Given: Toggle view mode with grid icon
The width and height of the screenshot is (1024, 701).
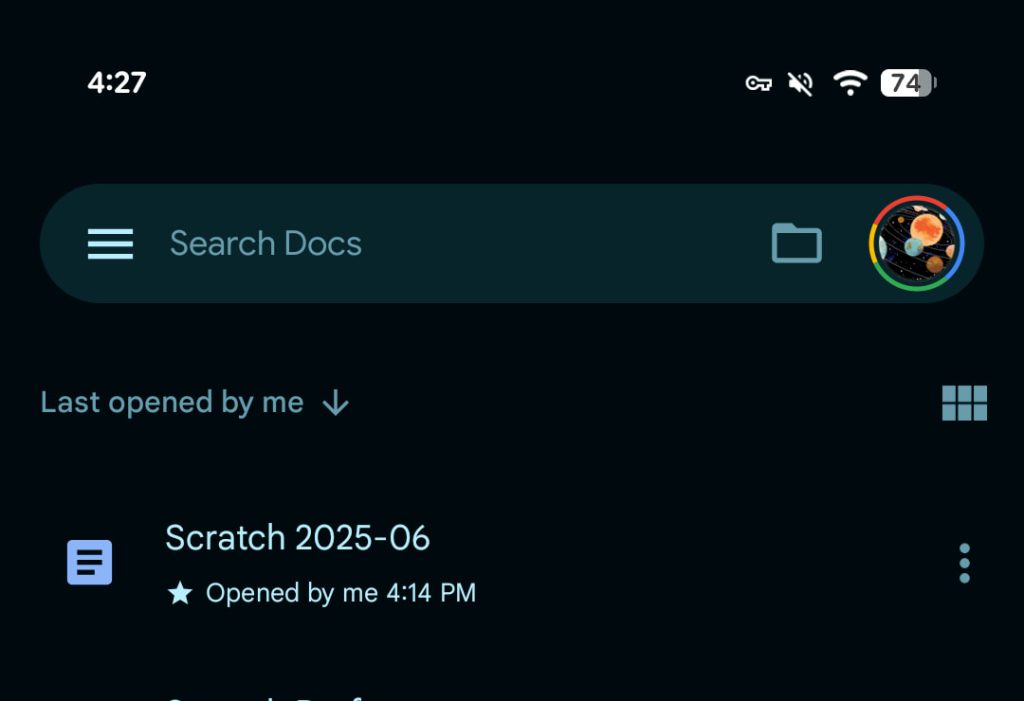Looking at the screenshot, I should pos(963,402).
